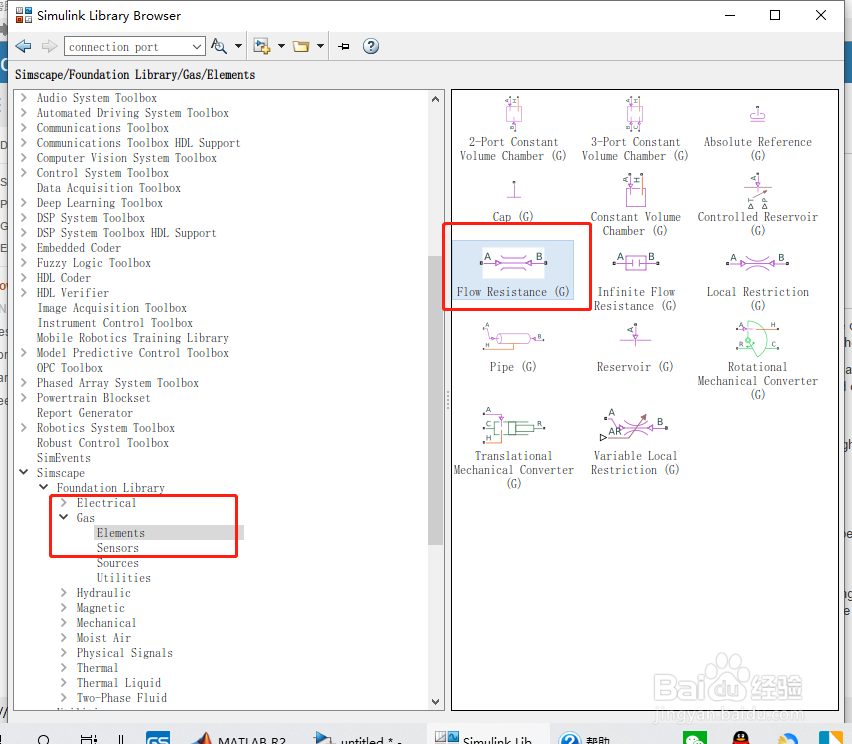852x744 pixels.
Task: Expand the Moist Air node
Action: point(64,637)
